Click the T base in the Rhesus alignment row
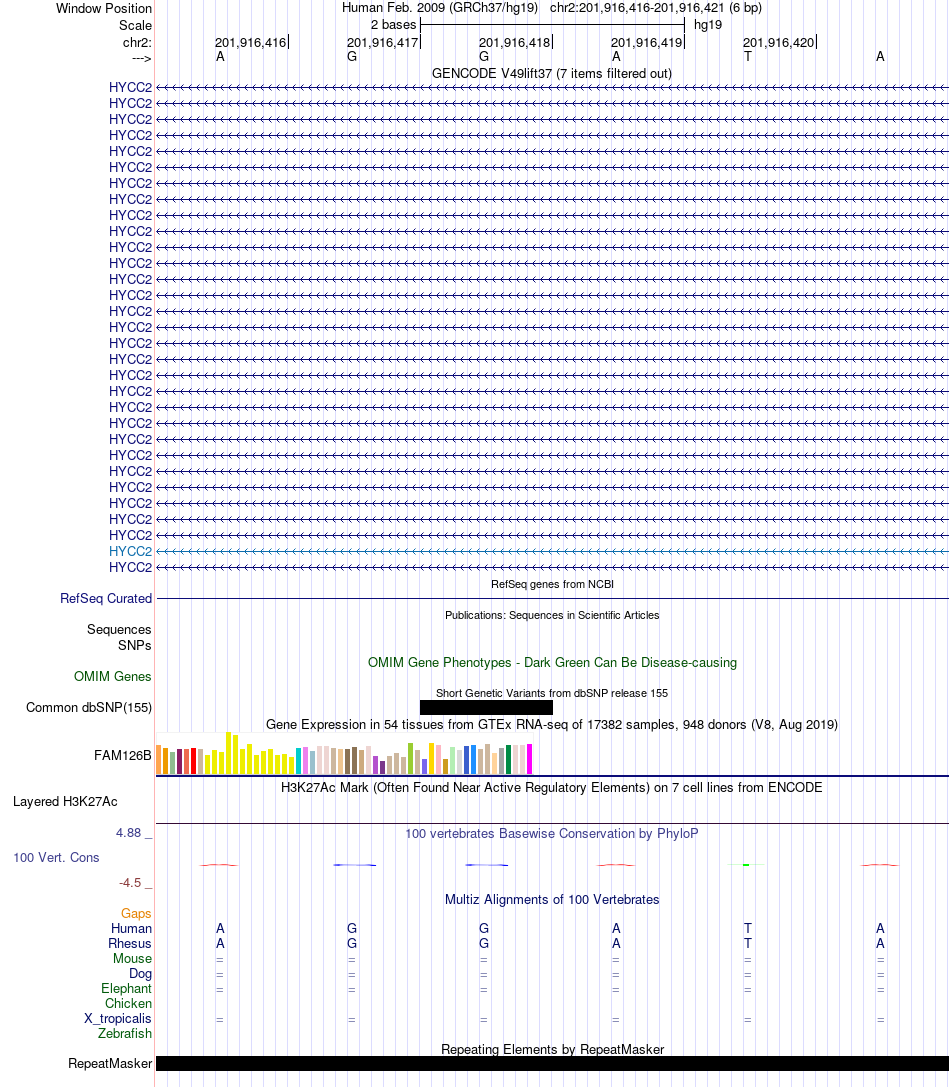This screenshot has width=950, height=1087. [x=748, y=943]
